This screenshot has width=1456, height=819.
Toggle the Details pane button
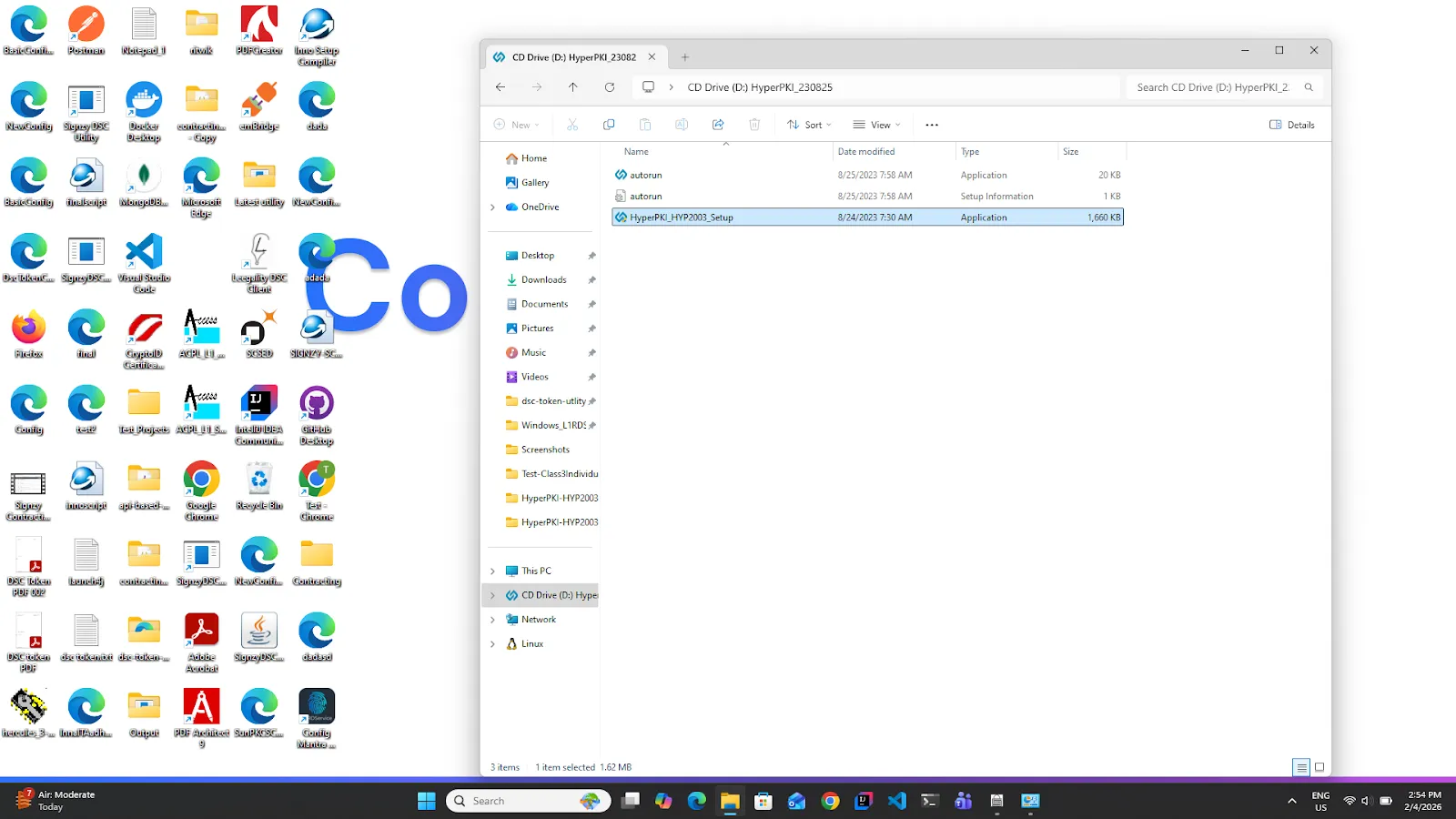point(1292,125)
